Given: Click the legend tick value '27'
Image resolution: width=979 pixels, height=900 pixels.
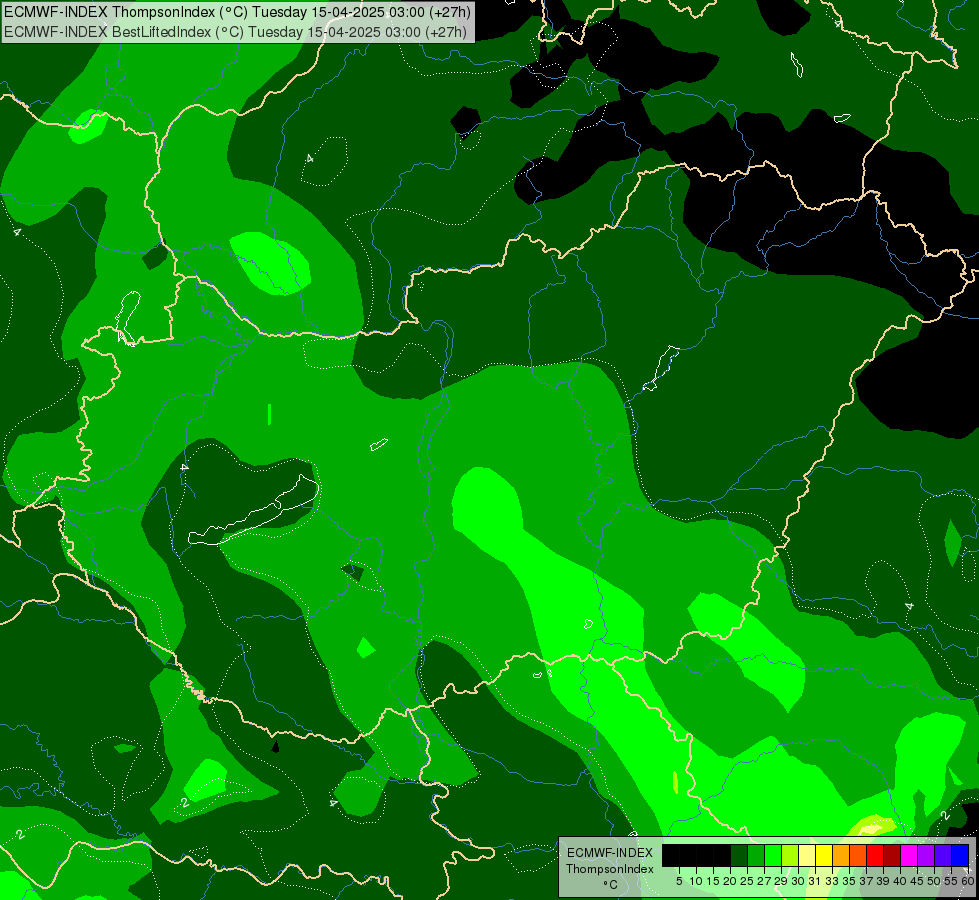Looking at the screenshot, I should pos(764,881).
